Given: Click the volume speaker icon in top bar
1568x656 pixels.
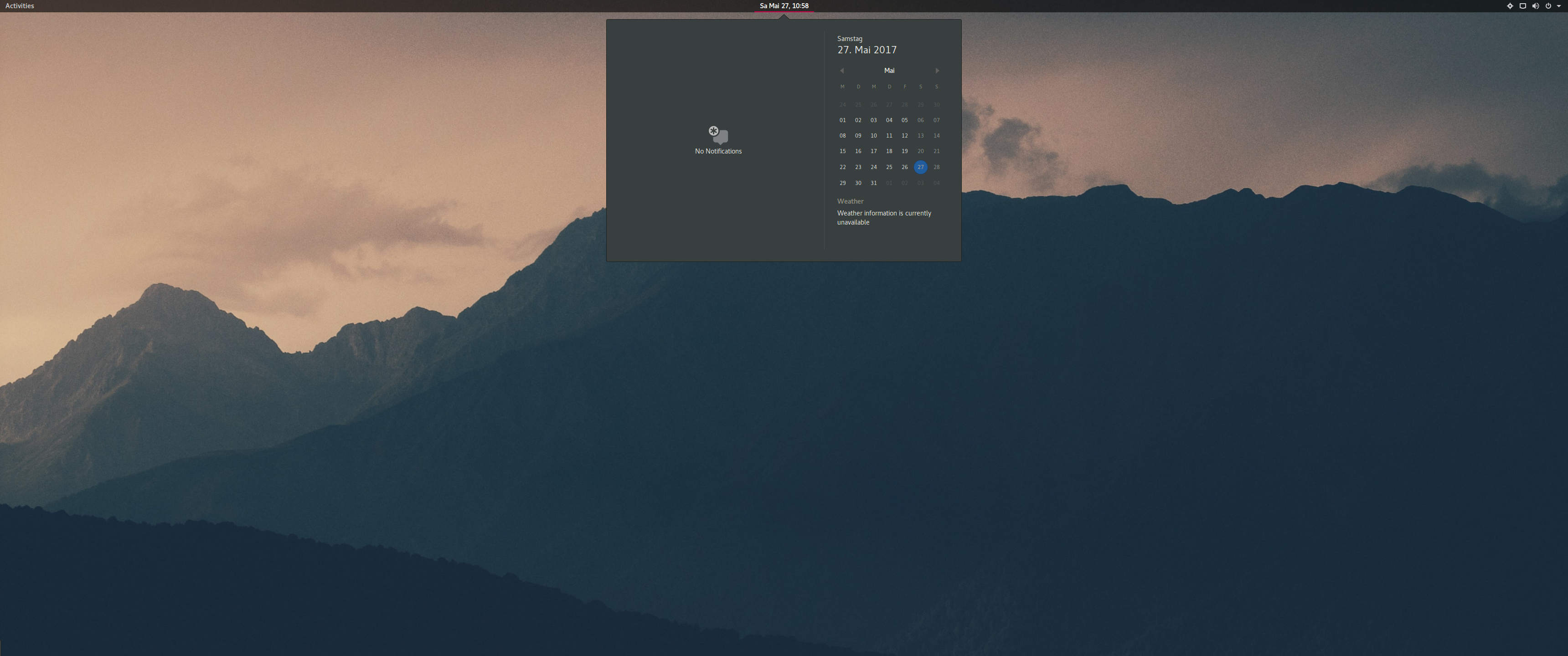Looking at the screenshot, I should [1535, 6].
